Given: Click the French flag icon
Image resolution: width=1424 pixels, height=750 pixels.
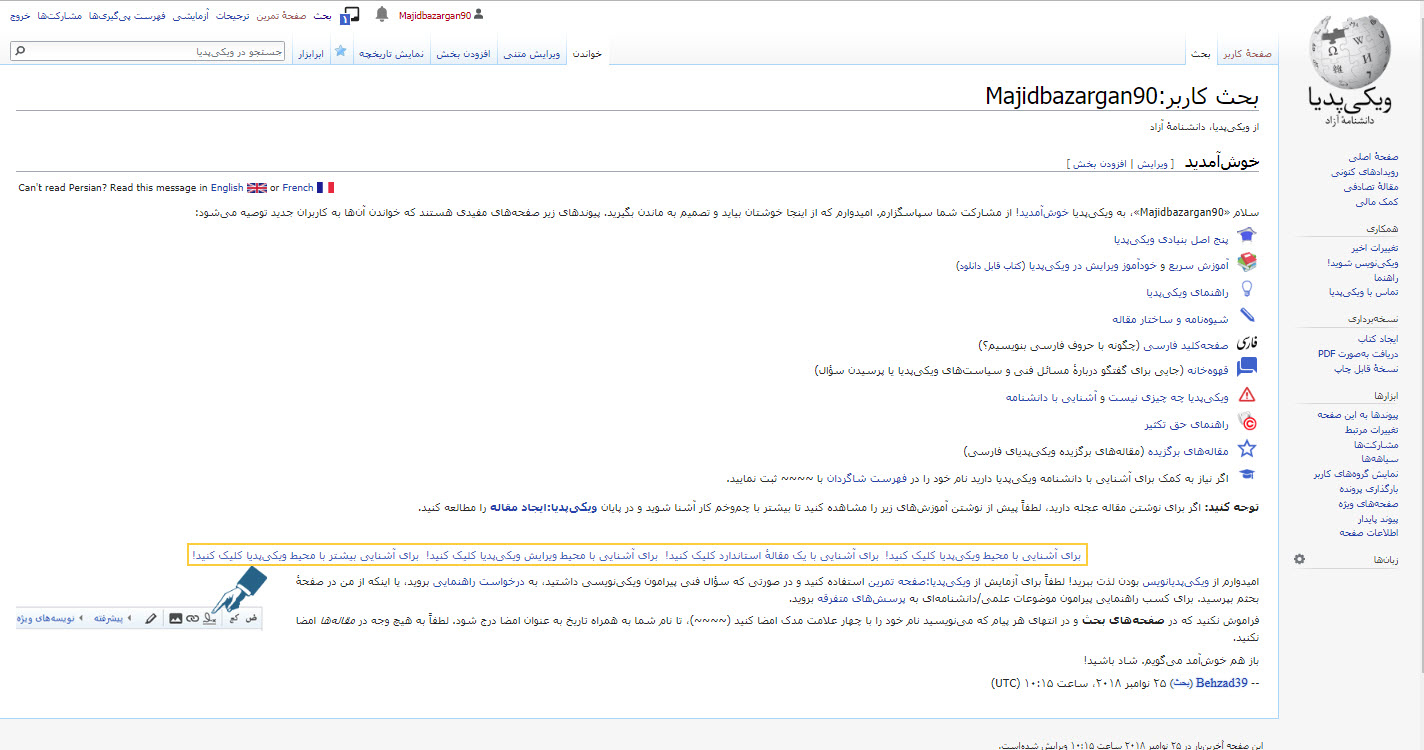Looking at the screenshot, I should pos(325,187).
